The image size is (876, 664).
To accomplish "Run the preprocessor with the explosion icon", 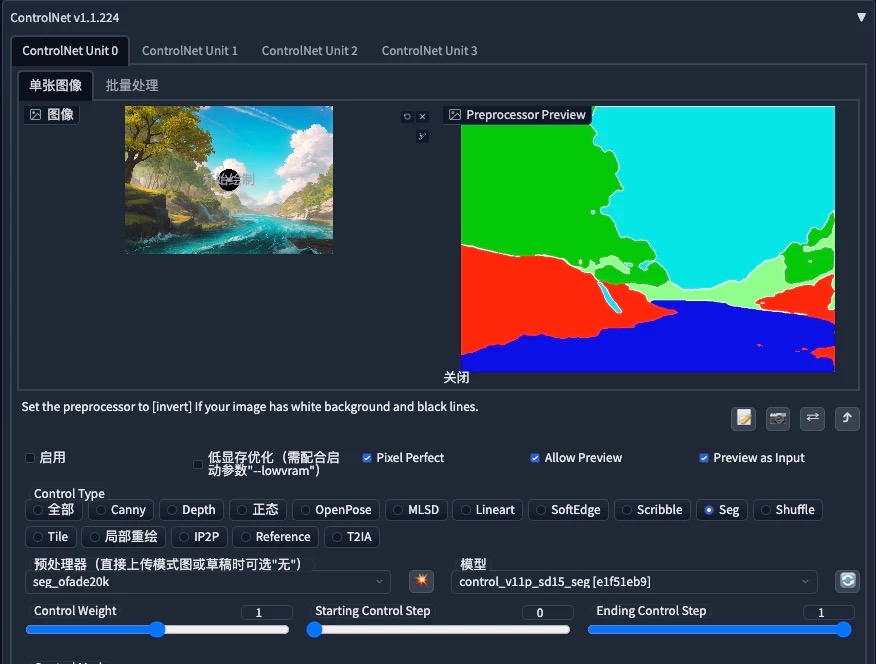I will 420,581.
